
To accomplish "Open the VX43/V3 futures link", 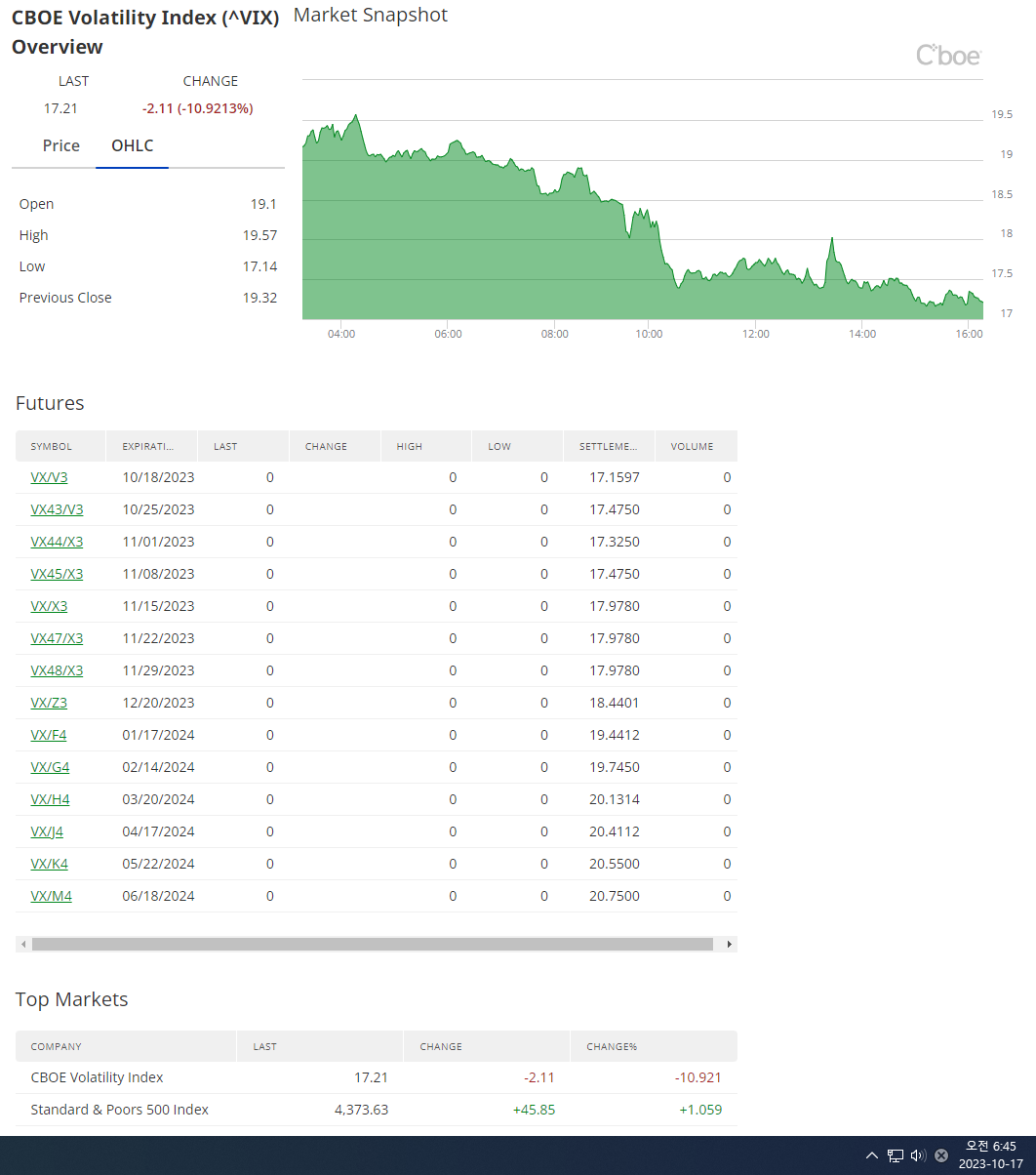I will 57,510.
